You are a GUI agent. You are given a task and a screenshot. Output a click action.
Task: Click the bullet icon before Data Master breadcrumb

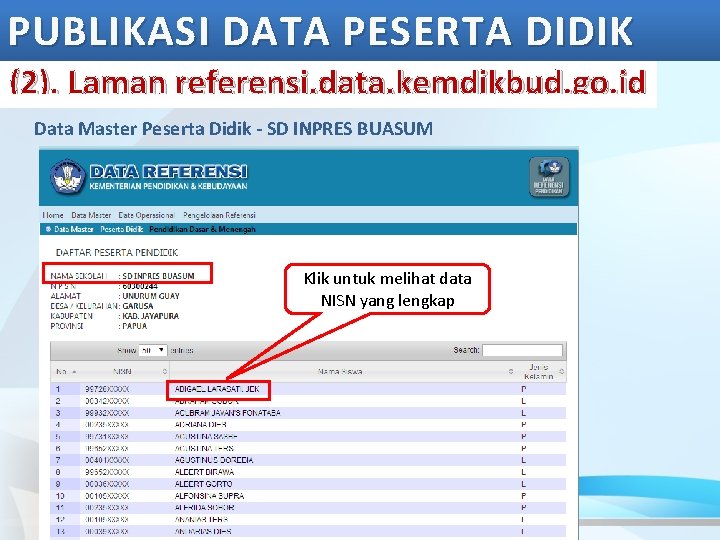(48, 229)
